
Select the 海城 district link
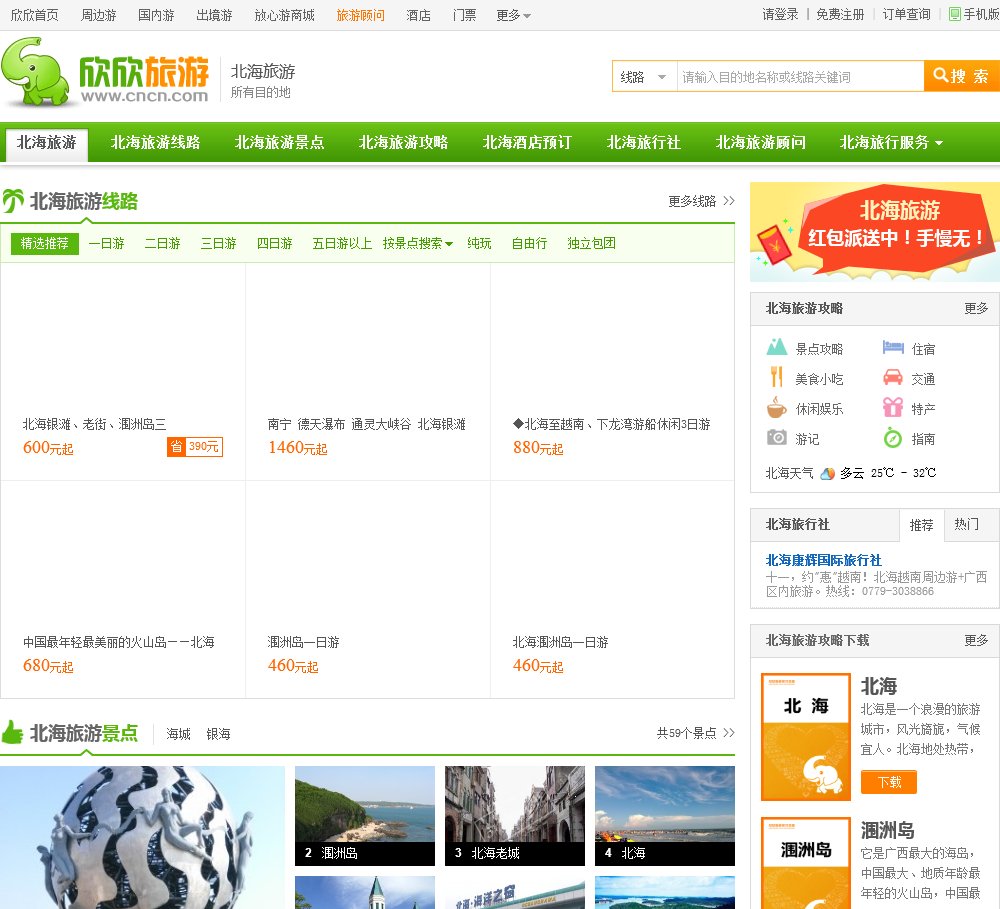tap(179, 734)
